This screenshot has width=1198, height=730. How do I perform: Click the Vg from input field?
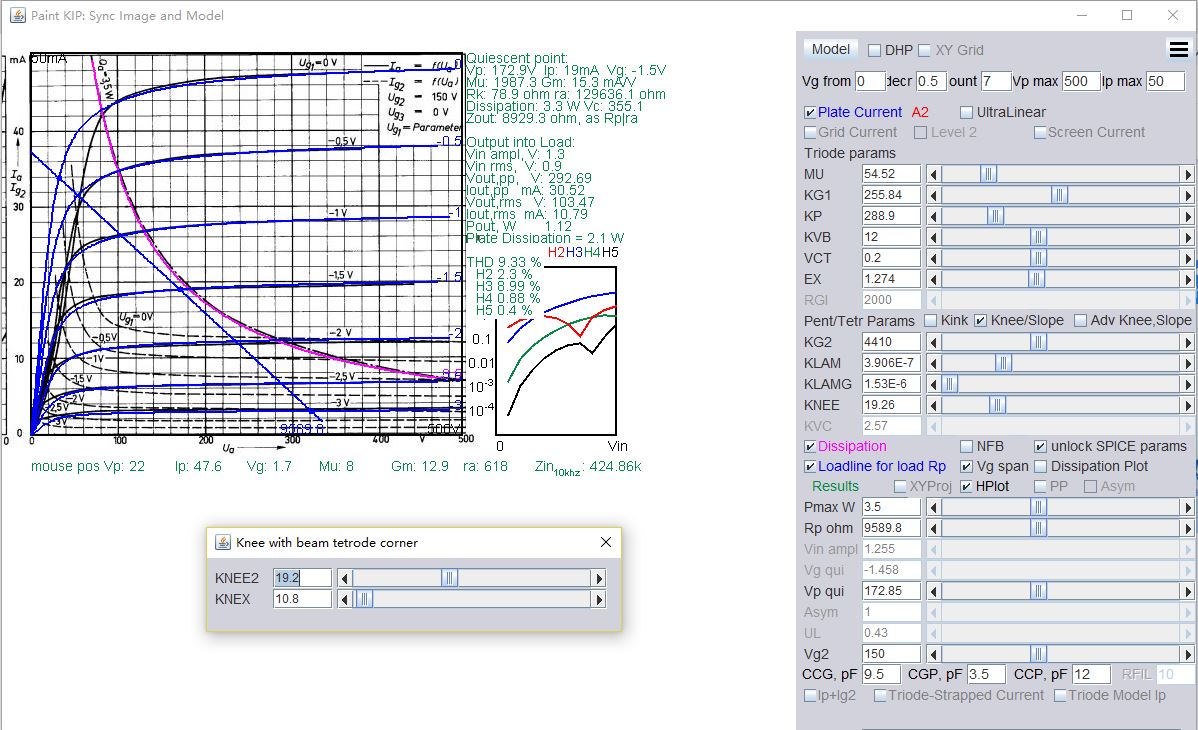(869, 81)
